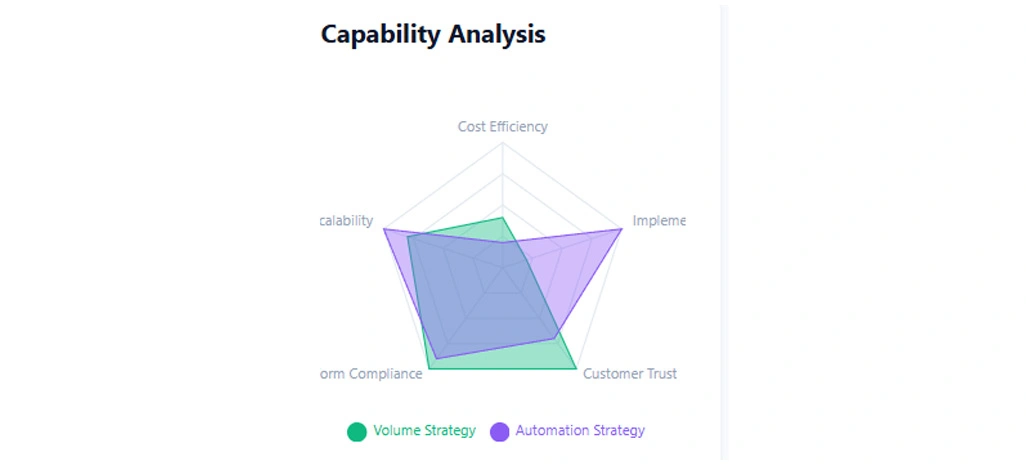Image resolution: width=1026 pixels, height=466 pixels.
Task: Click Volume Strategy's Customer Trust data point
Action: pyautogui.click(x=576, y=369)
